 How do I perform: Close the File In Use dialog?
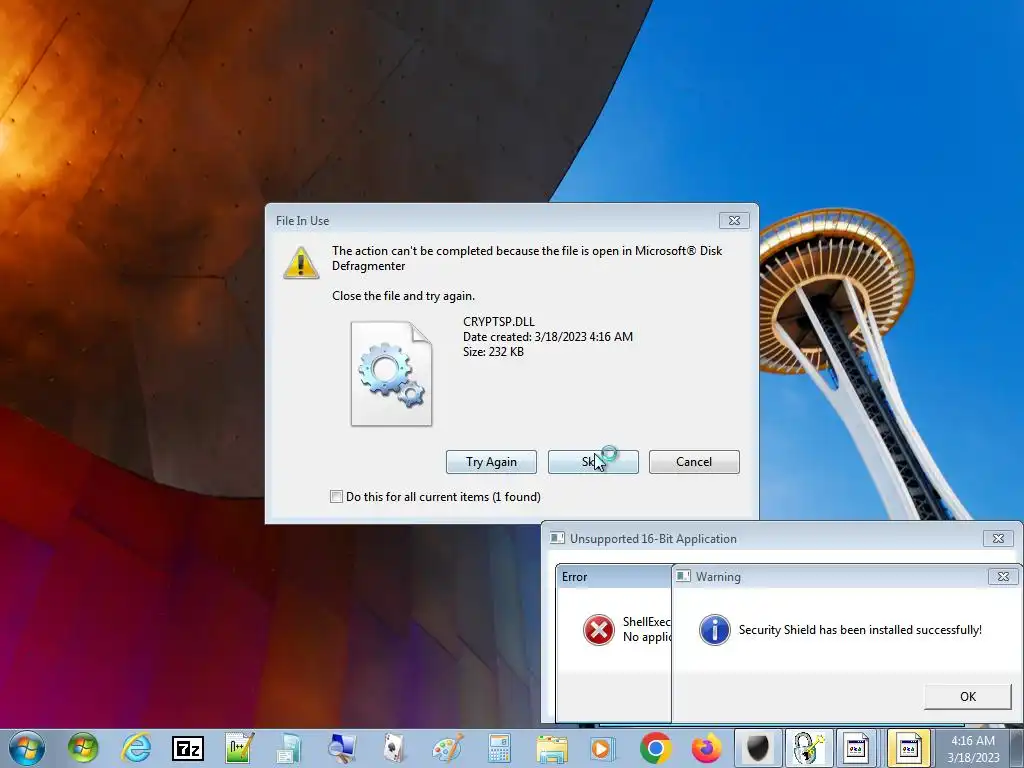click(x=734, y=221)
